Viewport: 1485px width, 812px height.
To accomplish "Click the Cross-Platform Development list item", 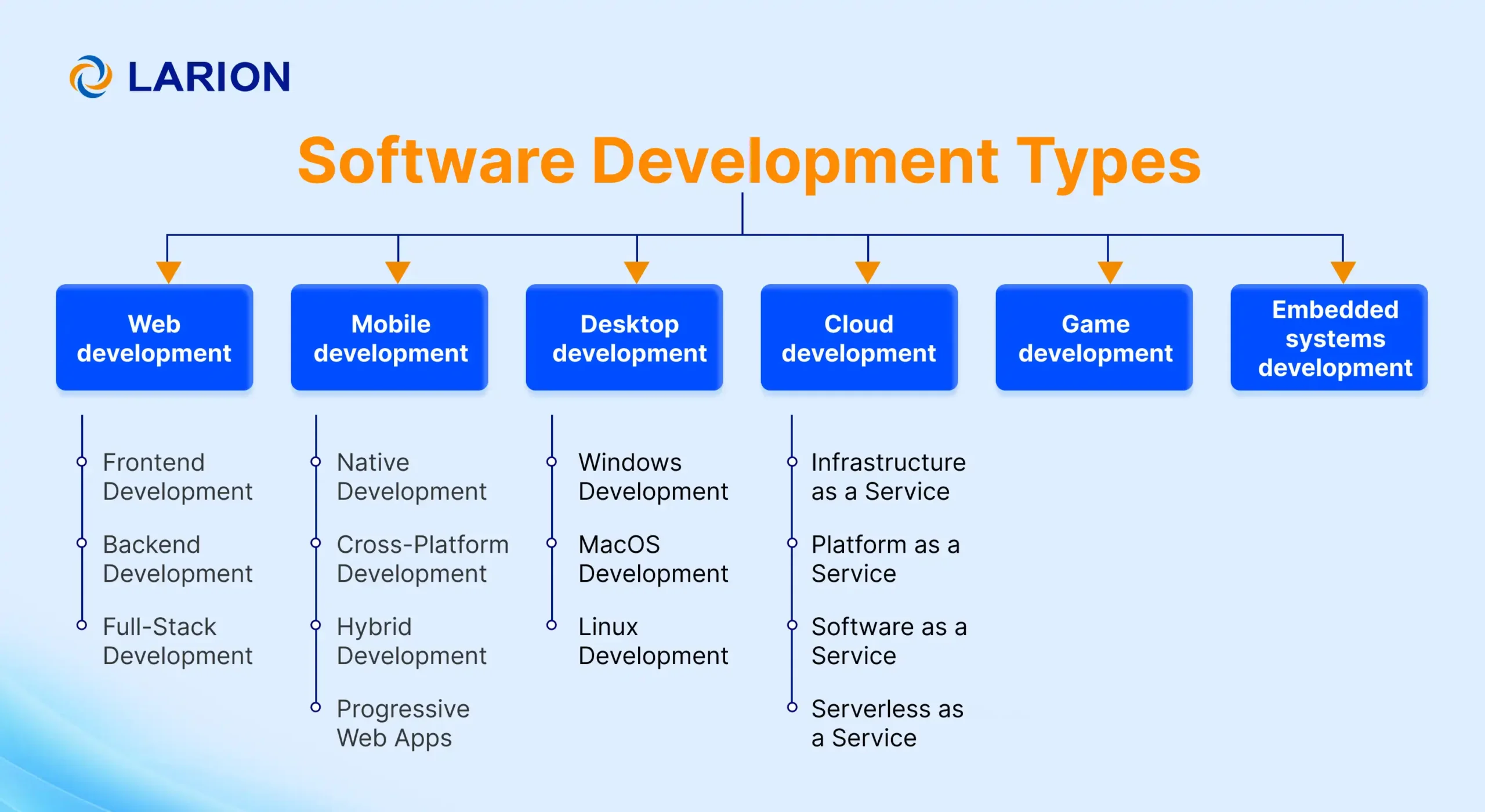I will [x=422, y=559].
